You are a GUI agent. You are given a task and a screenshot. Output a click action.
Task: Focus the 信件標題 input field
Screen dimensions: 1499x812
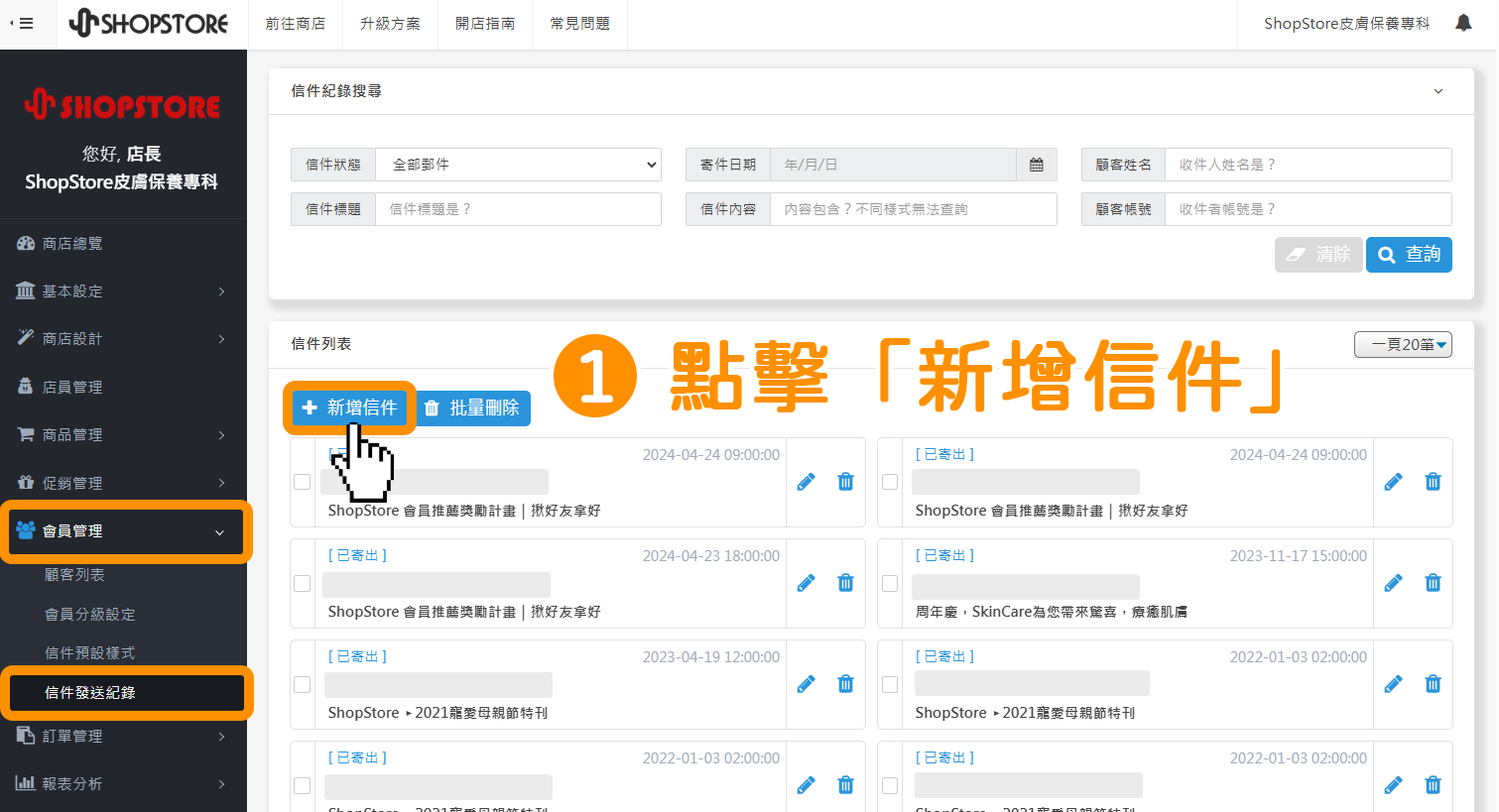tap(518, 209)
